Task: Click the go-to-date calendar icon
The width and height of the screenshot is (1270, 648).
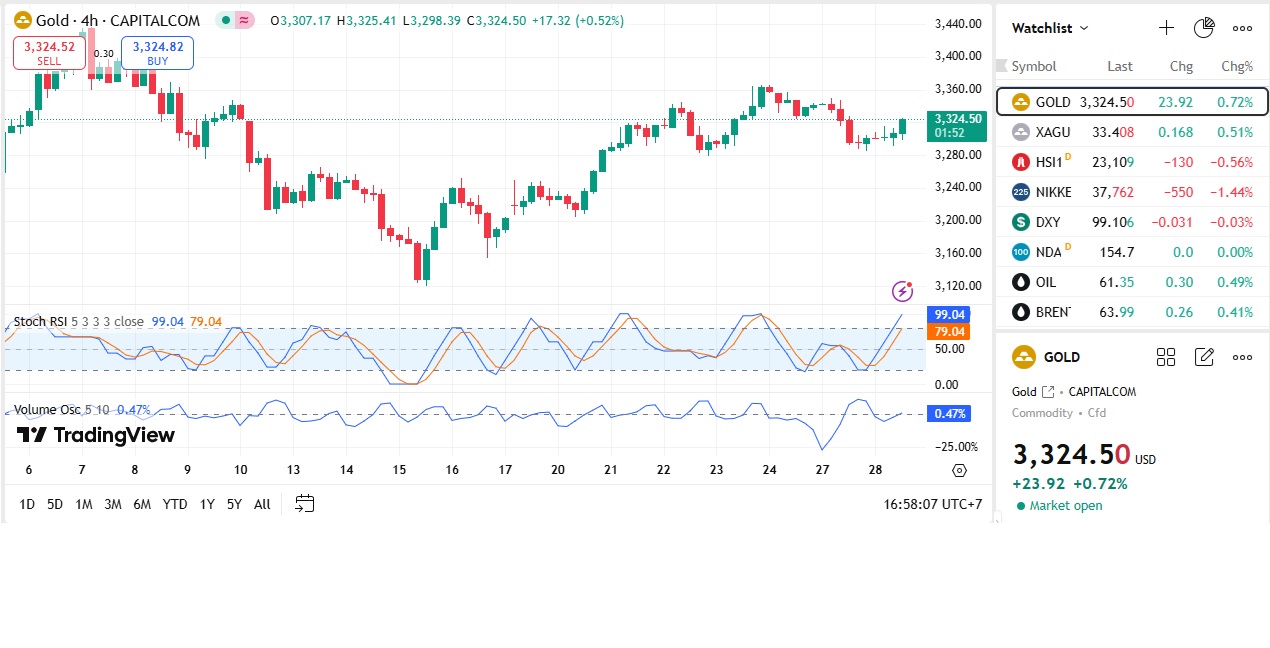Action: pyautogui.click(x=305, y=504)
